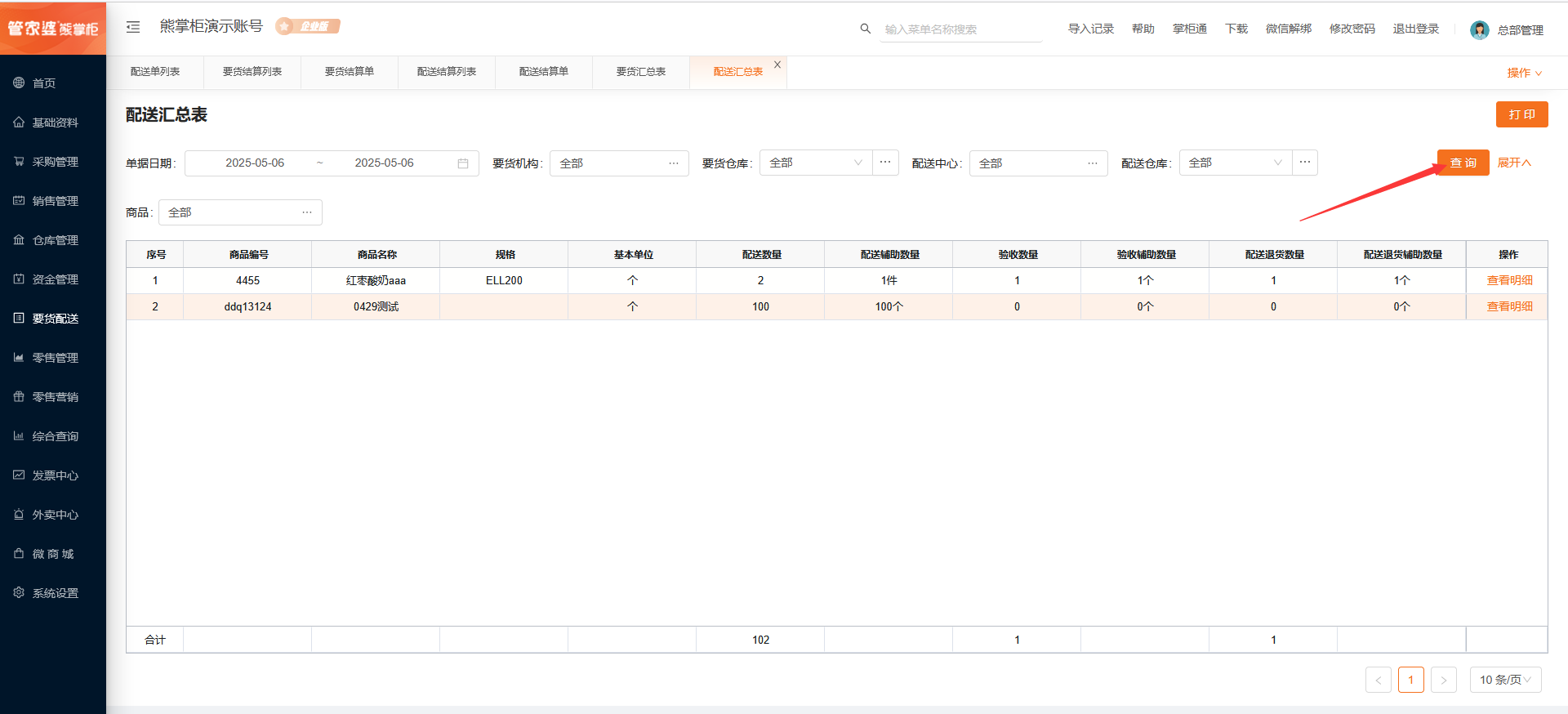
Task: Switch to the 配送单列表 tab
Action: click(155, 72)
